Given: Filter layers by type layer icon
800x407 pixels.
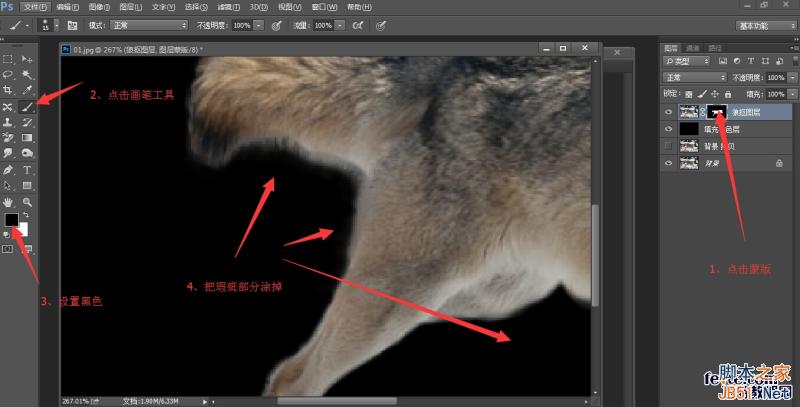Looking at the screenshot, I should [751, 61].
